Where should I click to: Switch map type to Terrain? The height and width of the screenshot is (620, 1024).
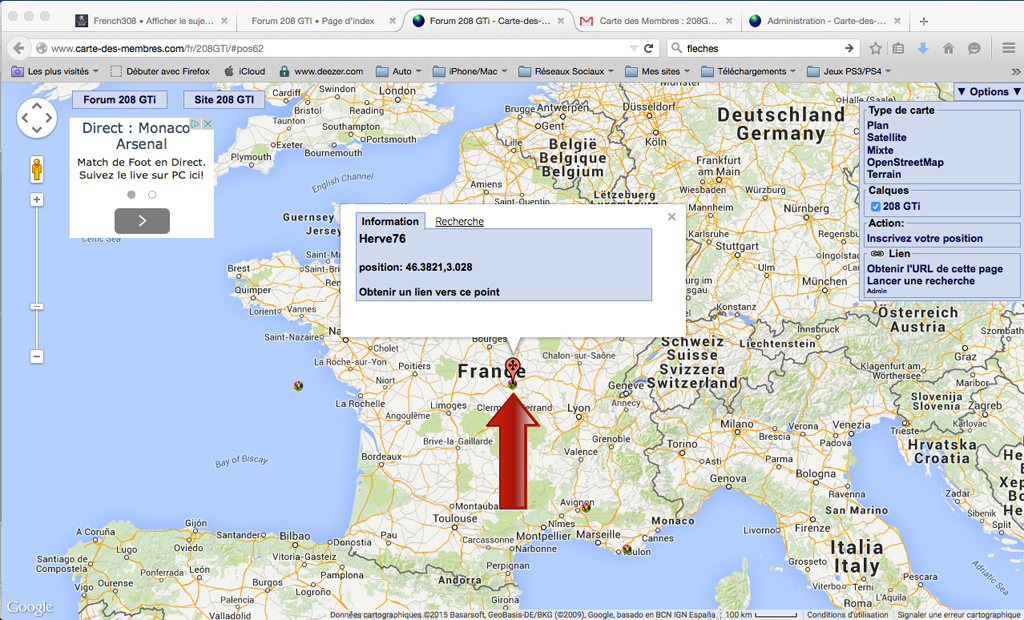point(884,174)
